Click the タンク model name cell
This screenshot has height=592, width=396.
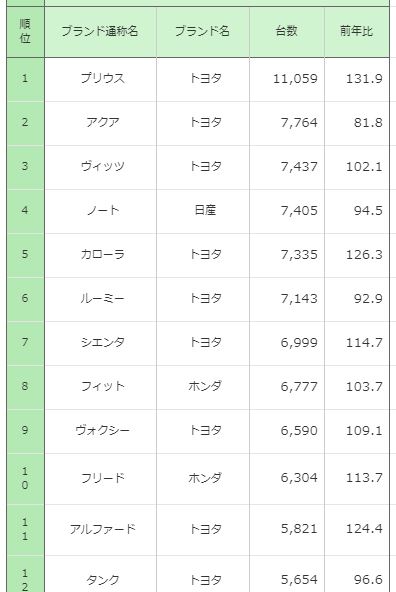[x=100, y=574]
